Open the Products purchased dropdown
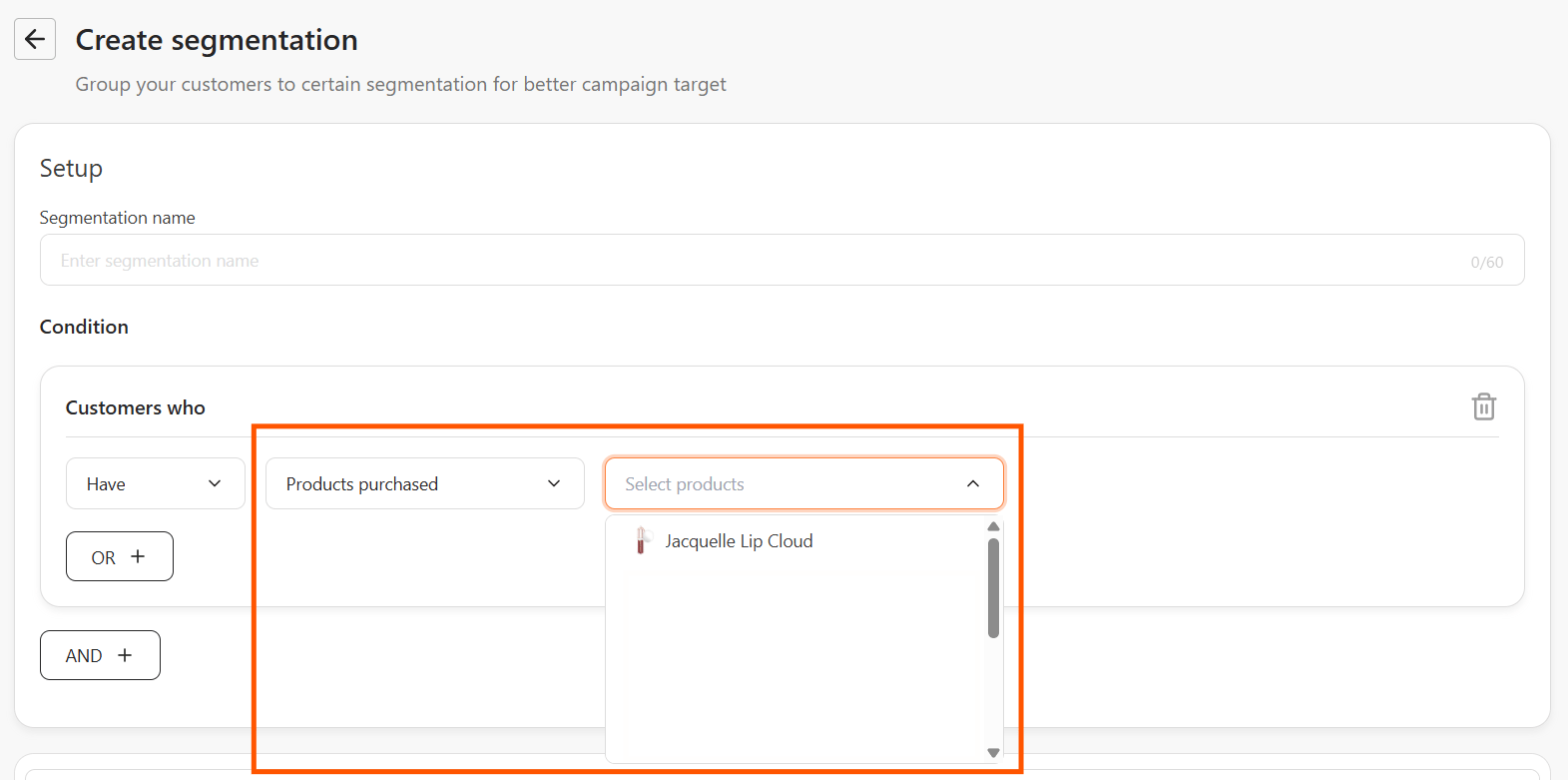Viewport: 1568px width, 780px height. (424, 483)
